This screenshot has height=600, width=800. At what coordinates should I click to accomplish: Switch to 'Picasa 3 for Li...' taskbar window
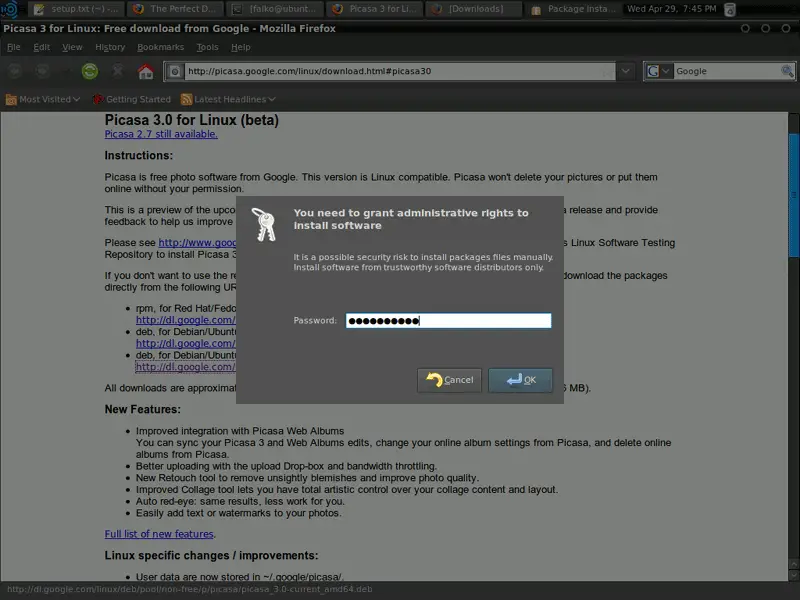(x=372, y=9)
